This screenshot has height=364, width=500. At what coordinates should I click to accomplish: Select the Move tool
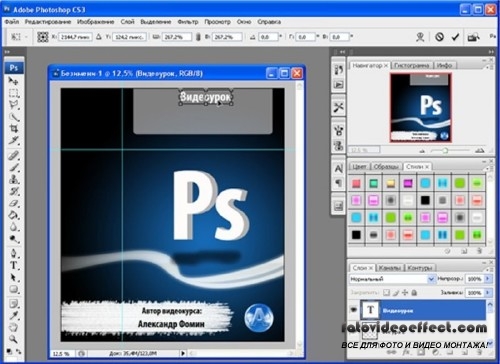pyautogui.click(x=13, y=81)
